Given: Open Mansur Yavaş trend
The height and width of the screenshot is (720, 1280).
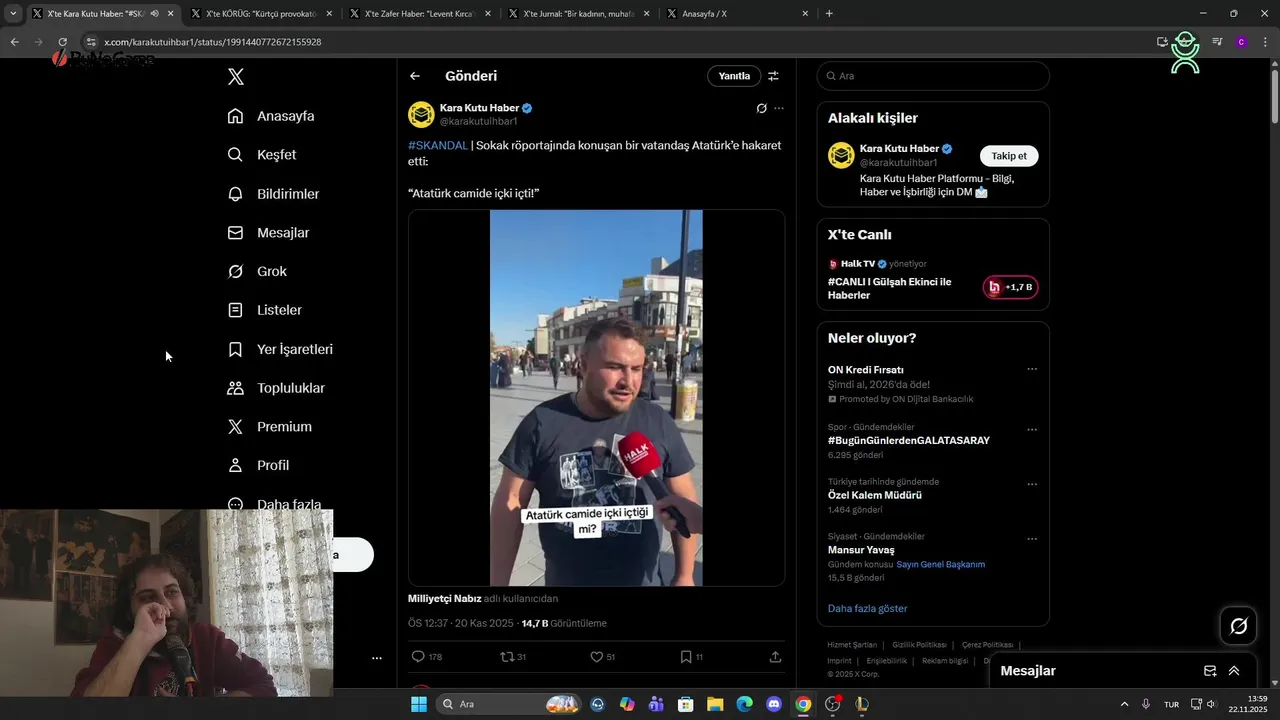Looking at the screenshot, I should tap(861, 550).
